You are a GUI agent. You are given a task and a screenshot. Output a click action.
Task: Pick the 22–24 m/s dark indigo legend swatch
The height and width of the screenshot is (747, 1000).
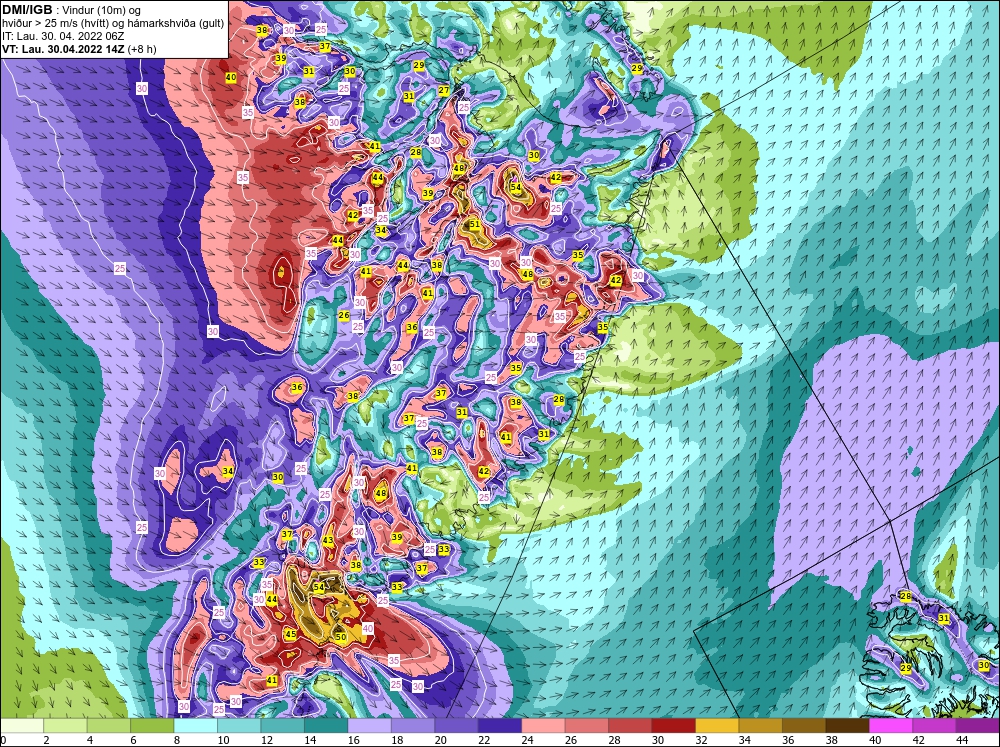click(x=499, y=726)
